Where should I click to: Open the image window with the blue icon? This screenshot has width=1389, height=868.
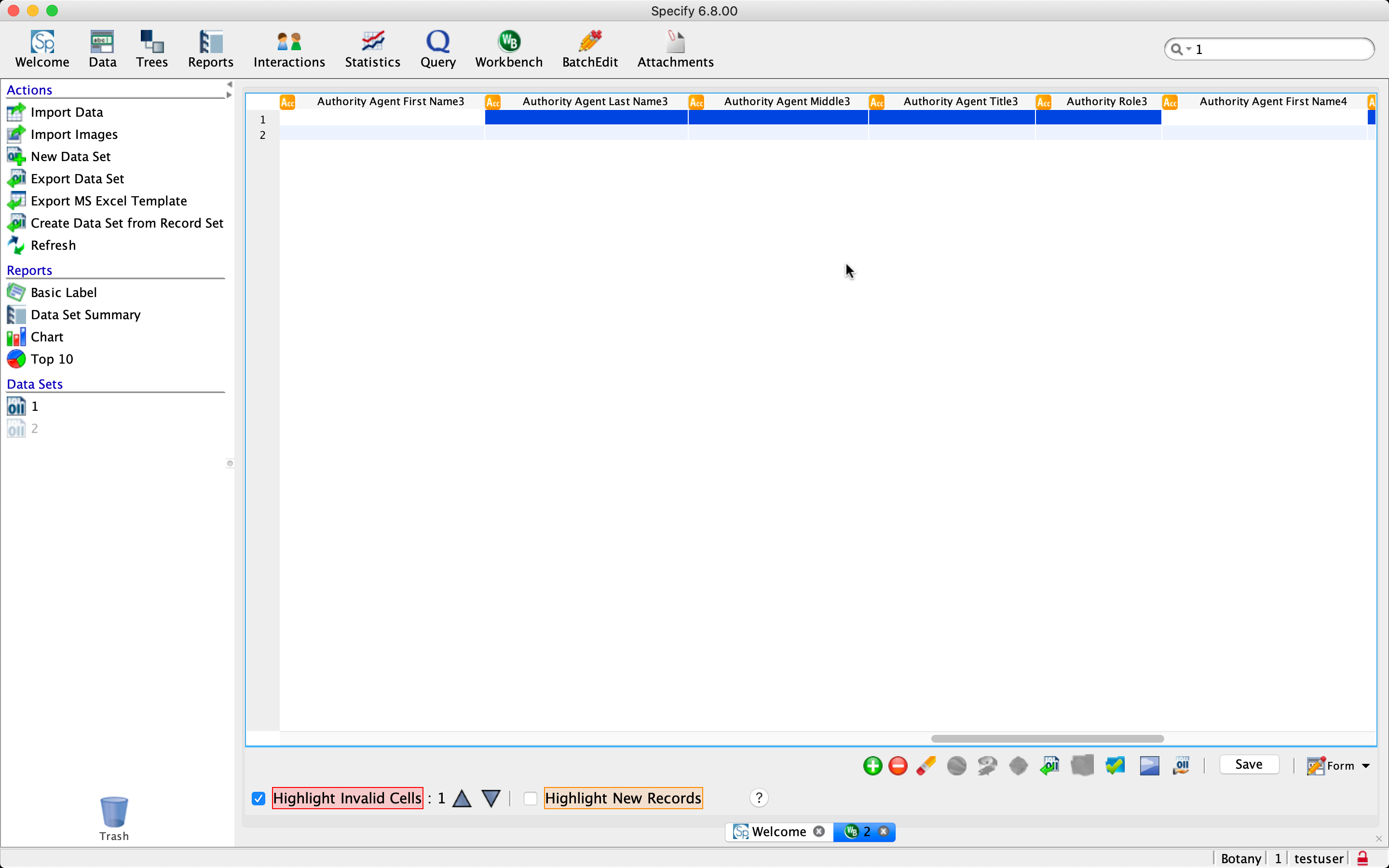pyautogui.click(x=1148, y=766)
